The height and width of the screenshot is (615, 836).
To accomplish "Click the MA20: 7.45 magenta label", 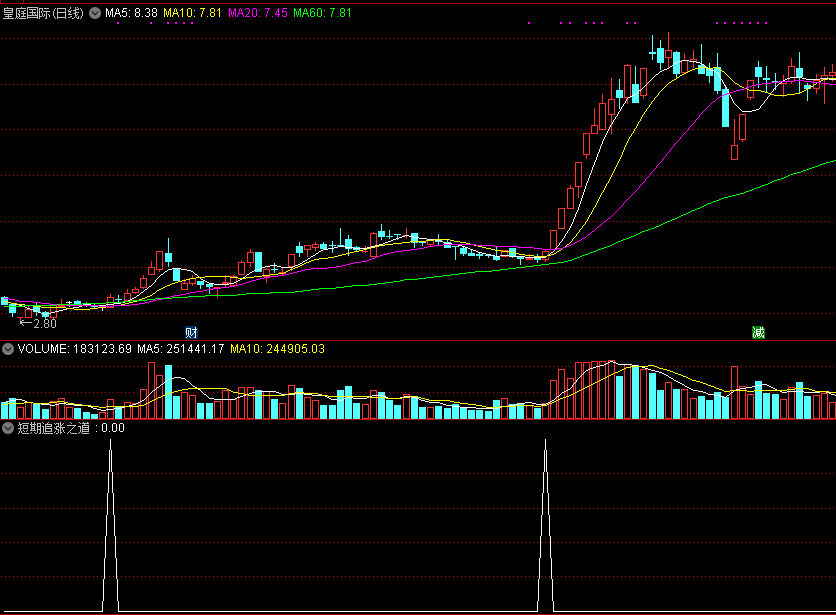I will coord(258,13).
